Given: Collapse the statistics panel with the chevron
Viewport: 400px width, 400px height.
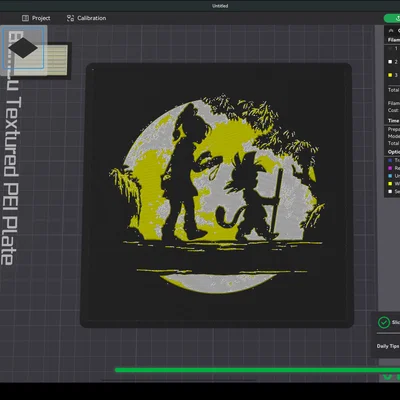Looking at the screenshot, I should pos(391,30).
